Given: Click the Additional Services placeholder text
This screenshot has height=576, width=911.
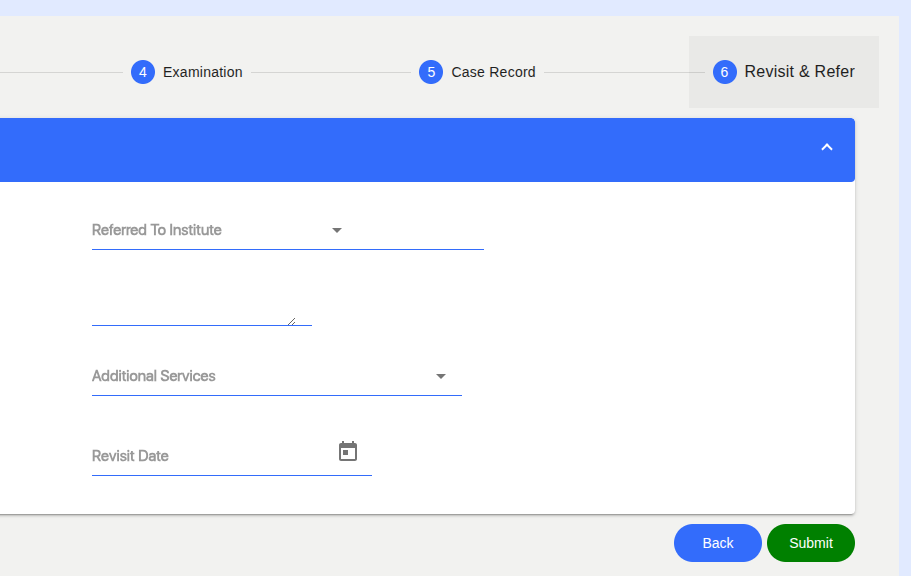Looking at the screenshot, I should (153, 376).
